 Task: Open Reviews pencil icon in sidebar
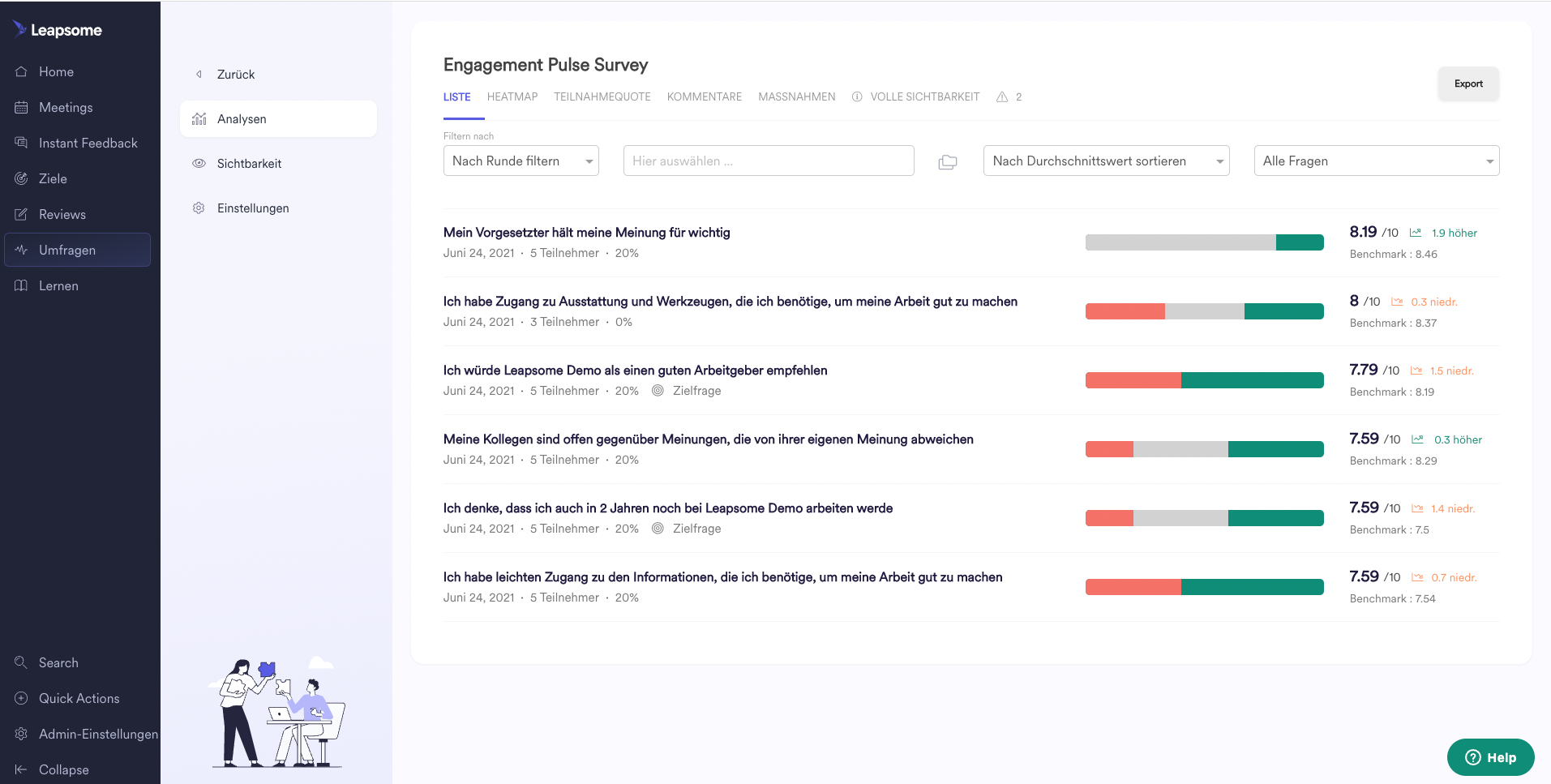pyautogui.click(x=21, y=214)
